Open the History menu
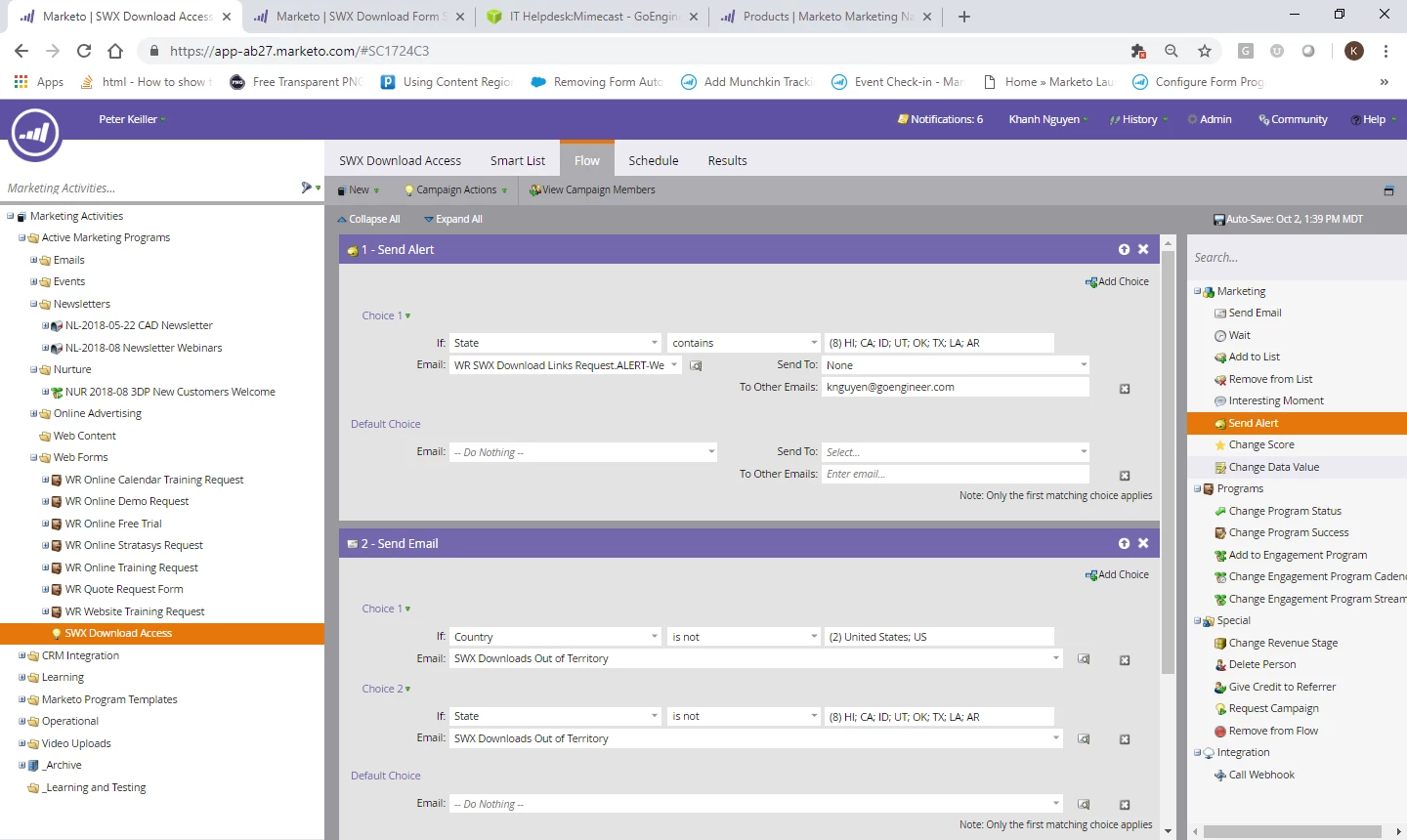This screenshot has width=1407, height=840. [x=1139, y=119]
